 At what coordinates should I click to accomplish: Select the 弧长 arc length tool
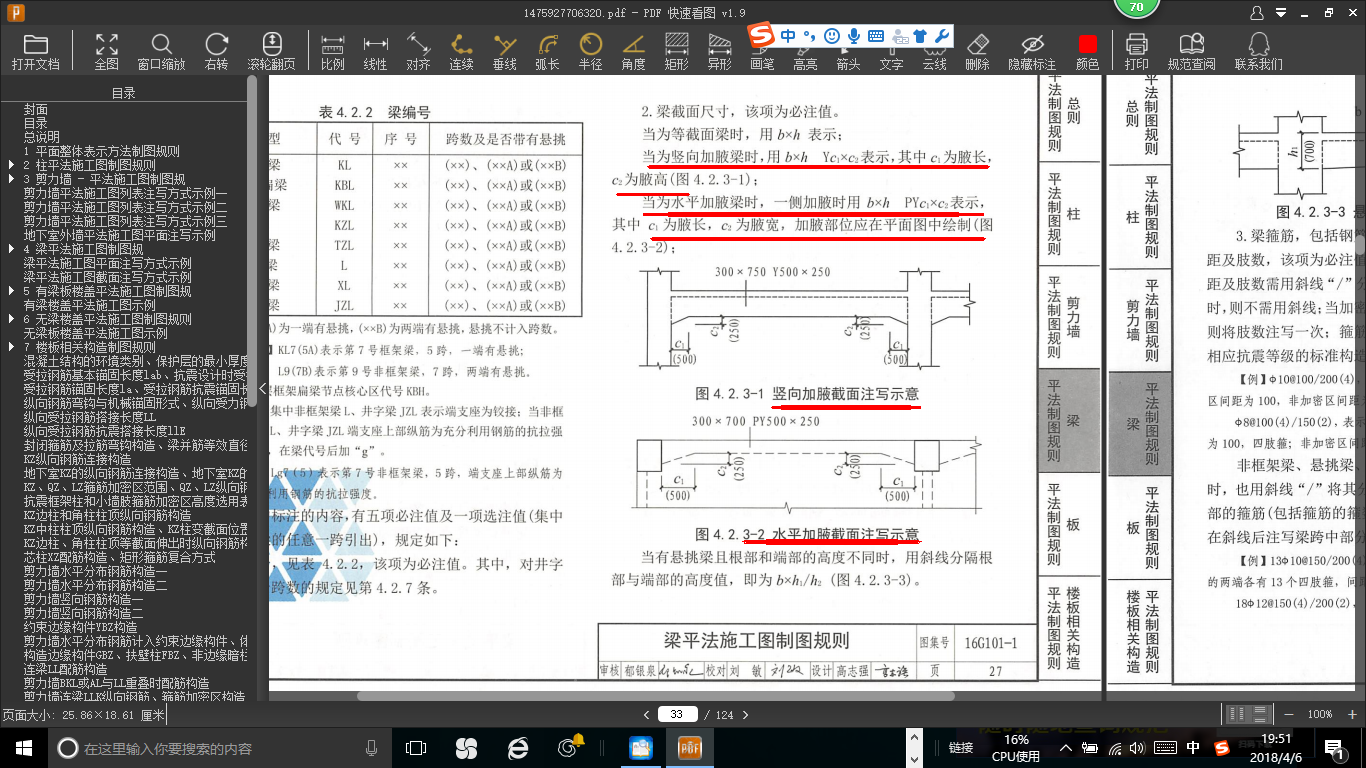click(547, 51)
